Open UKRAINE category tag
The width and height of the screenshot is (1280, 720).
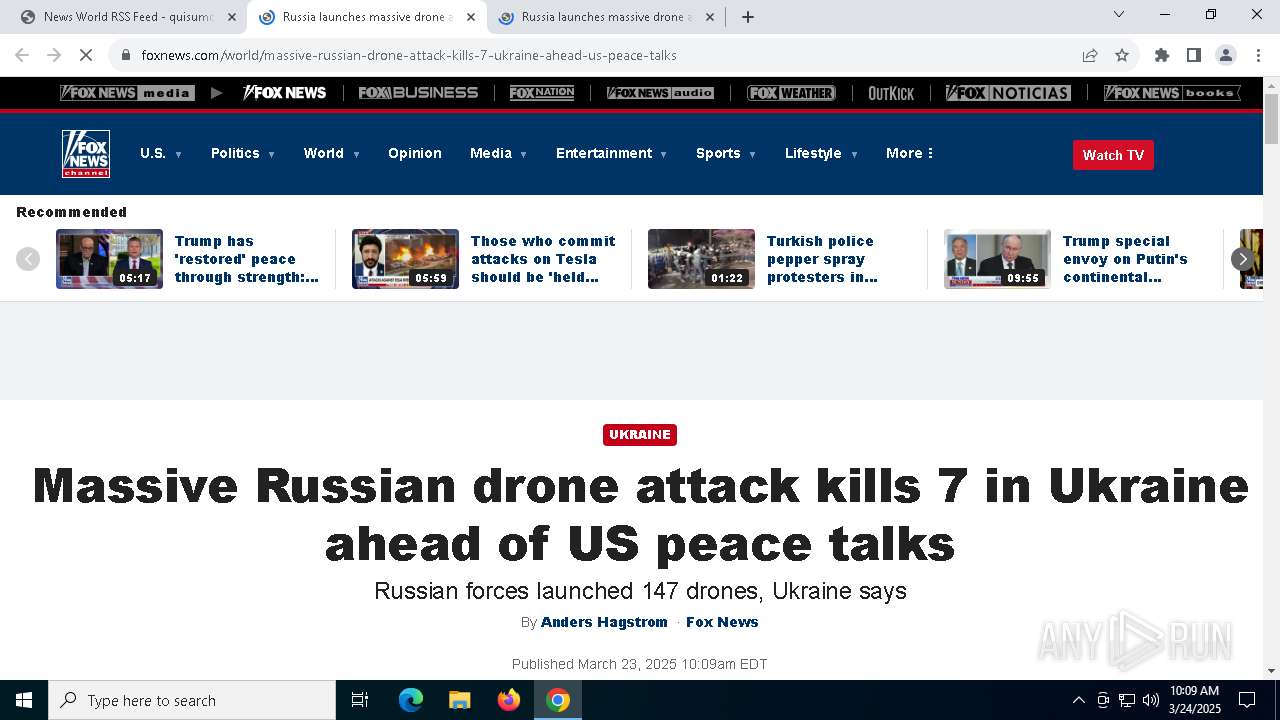coord(640,435)
